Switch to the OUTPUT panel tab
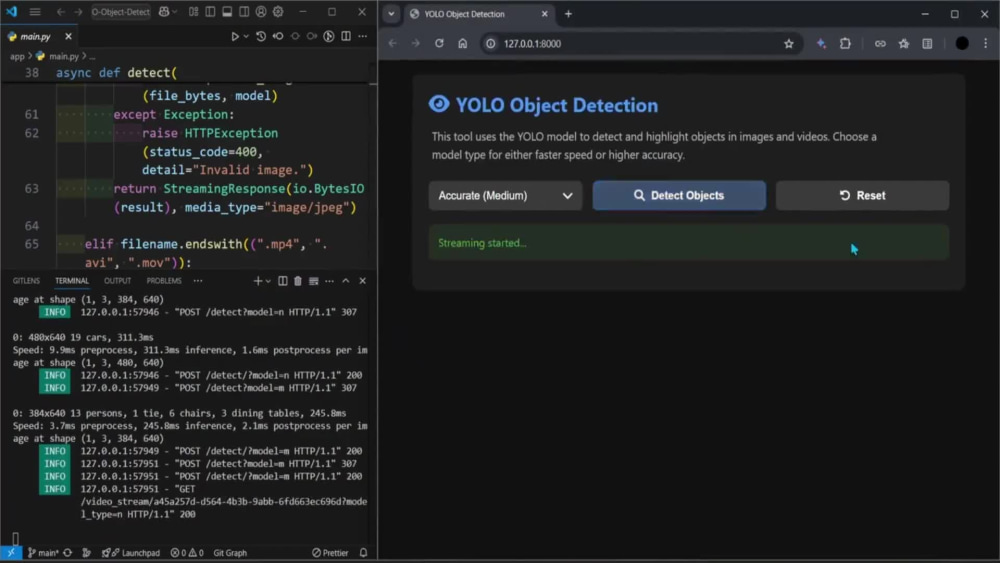Image resolution: width=1000 pixels, height=563 pixels. (x=117, y=281)
